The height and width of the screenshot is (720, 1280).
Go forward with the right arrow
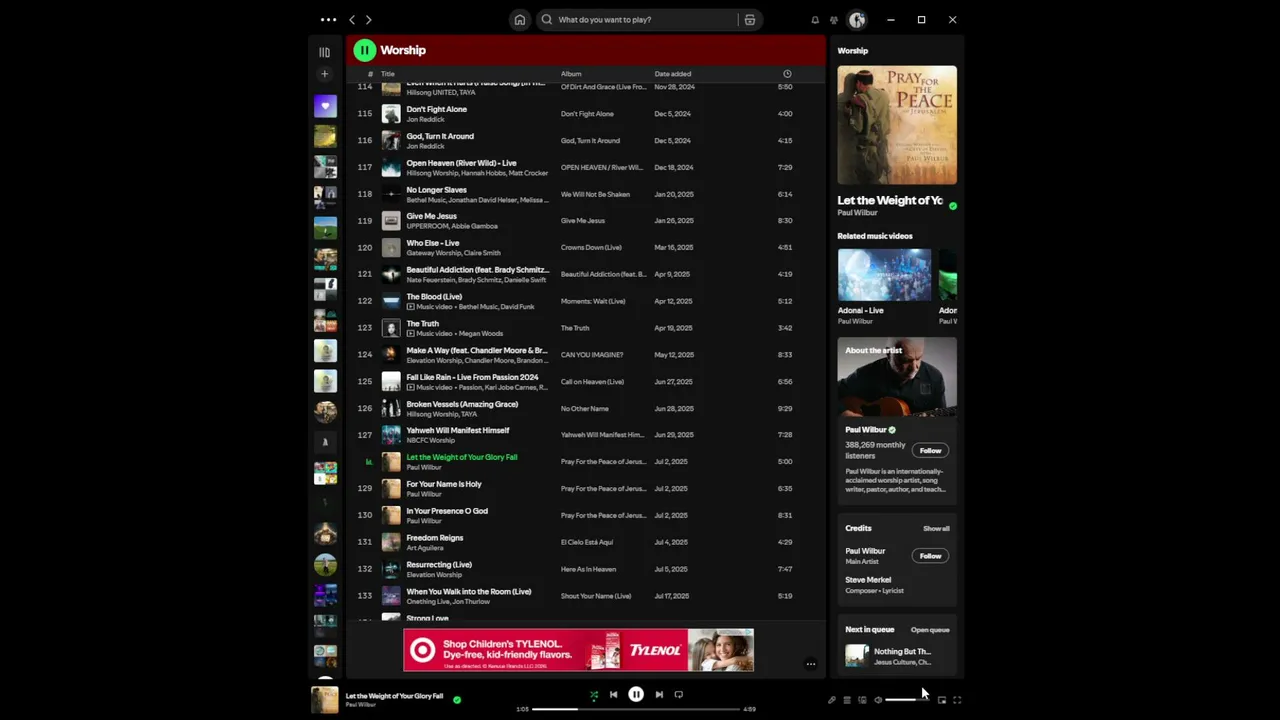368,19
